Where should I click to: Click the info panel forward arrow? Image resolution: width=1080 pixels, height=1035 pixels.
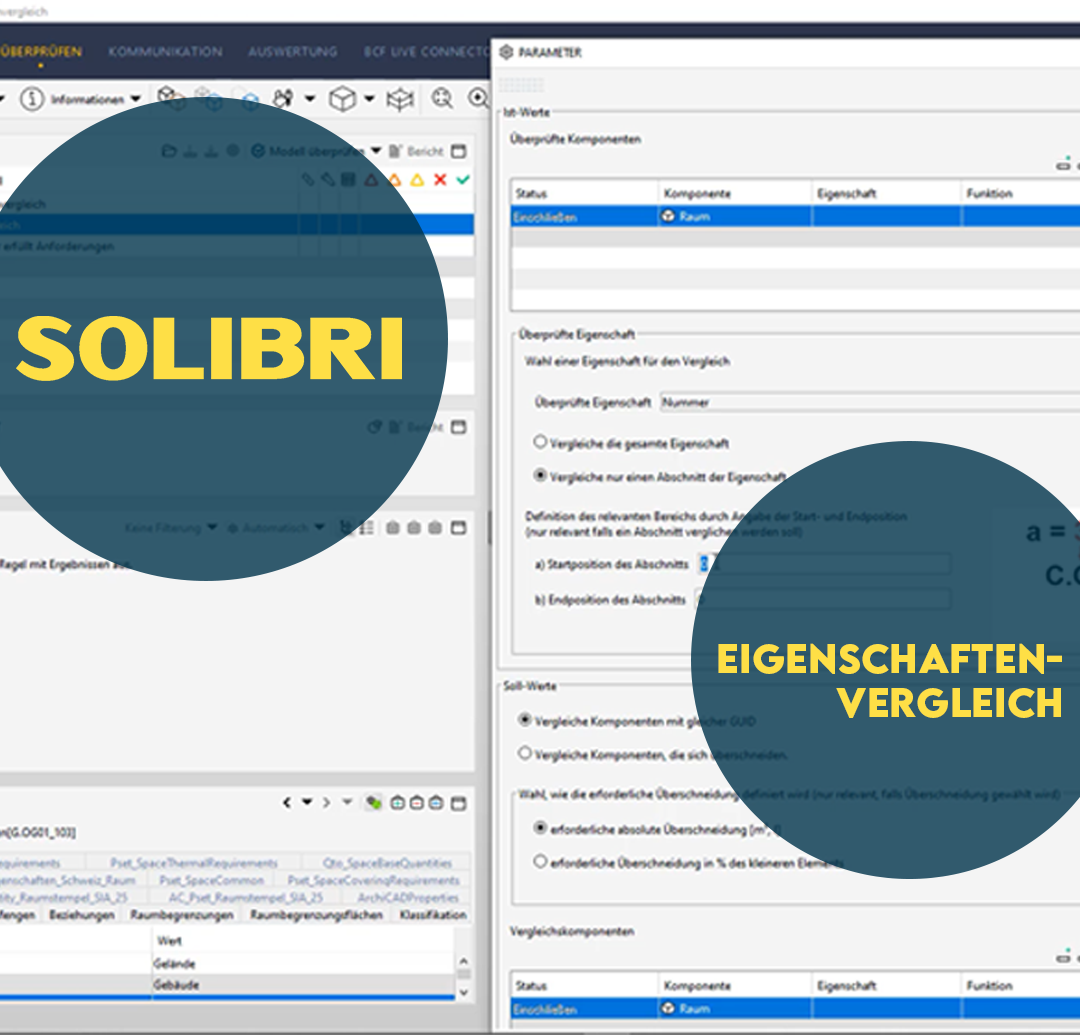[326, 802]
